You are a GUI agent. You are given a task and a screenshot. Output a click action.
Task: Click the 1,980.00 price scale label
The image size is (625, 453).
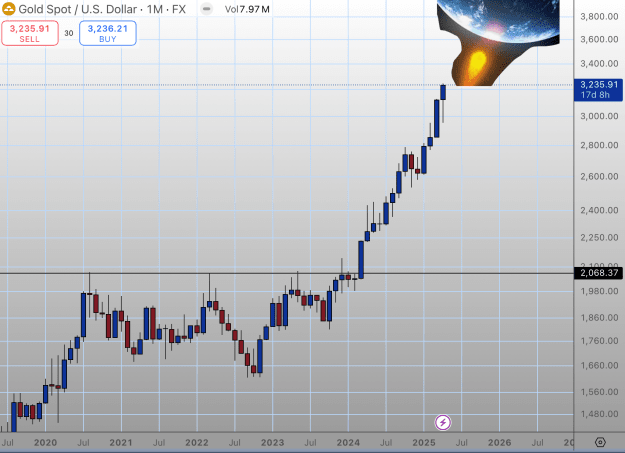pyautogui.click(x=599, y=291)
